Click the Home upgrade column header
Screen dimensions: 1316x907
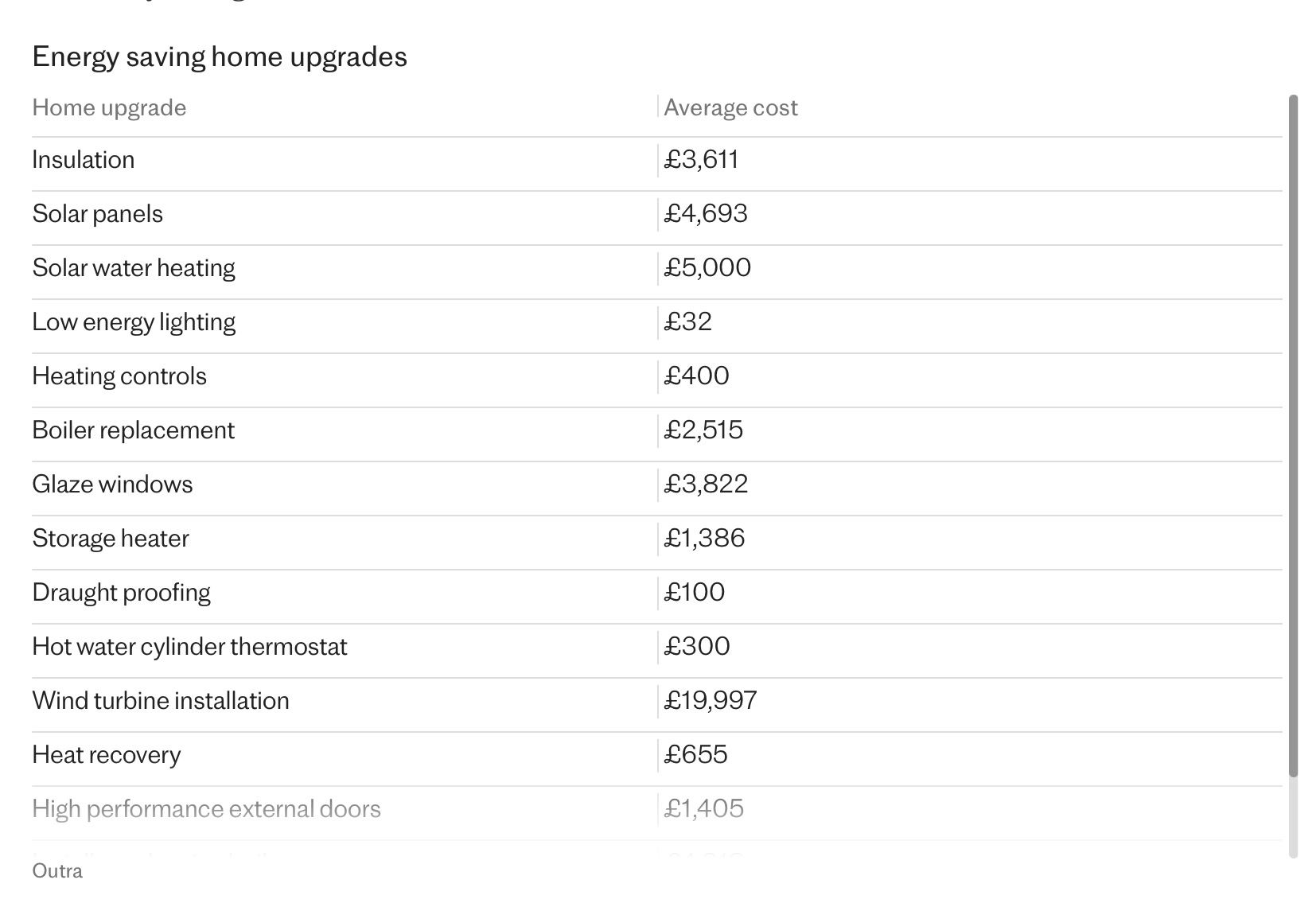109,107
